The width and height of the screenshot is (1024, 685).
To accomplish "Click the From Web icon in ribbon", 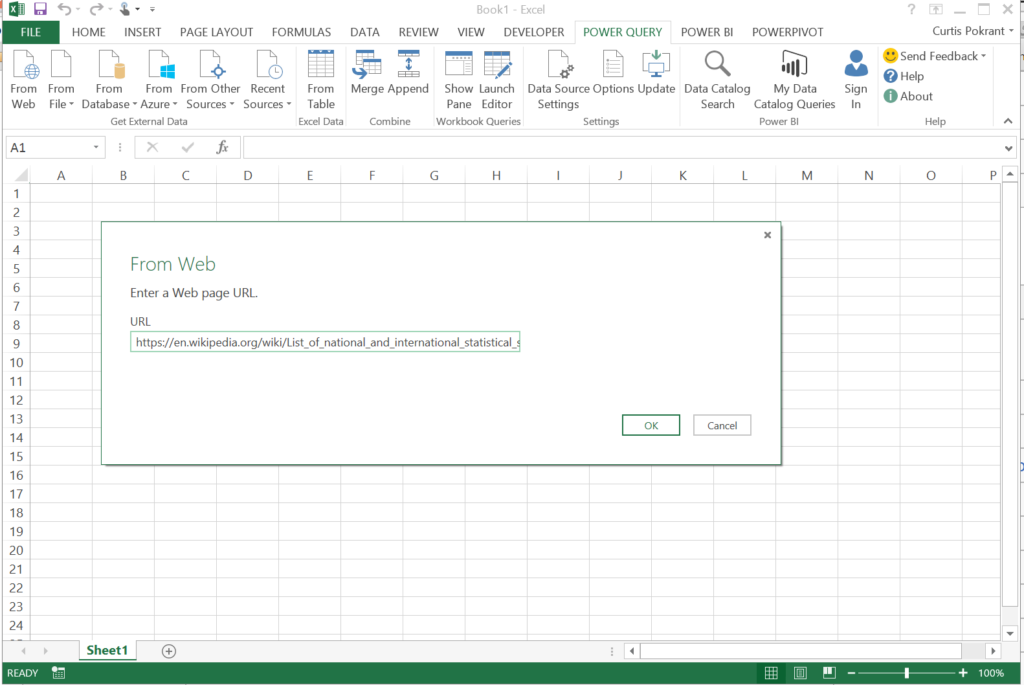I will coord(24,80).
